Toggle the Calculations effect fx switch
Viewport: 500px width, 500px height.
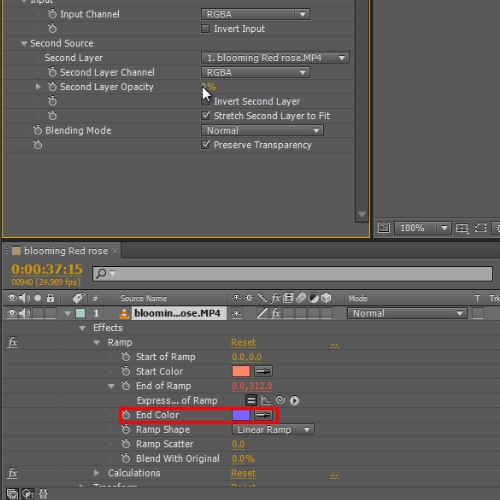coord(12,473)
